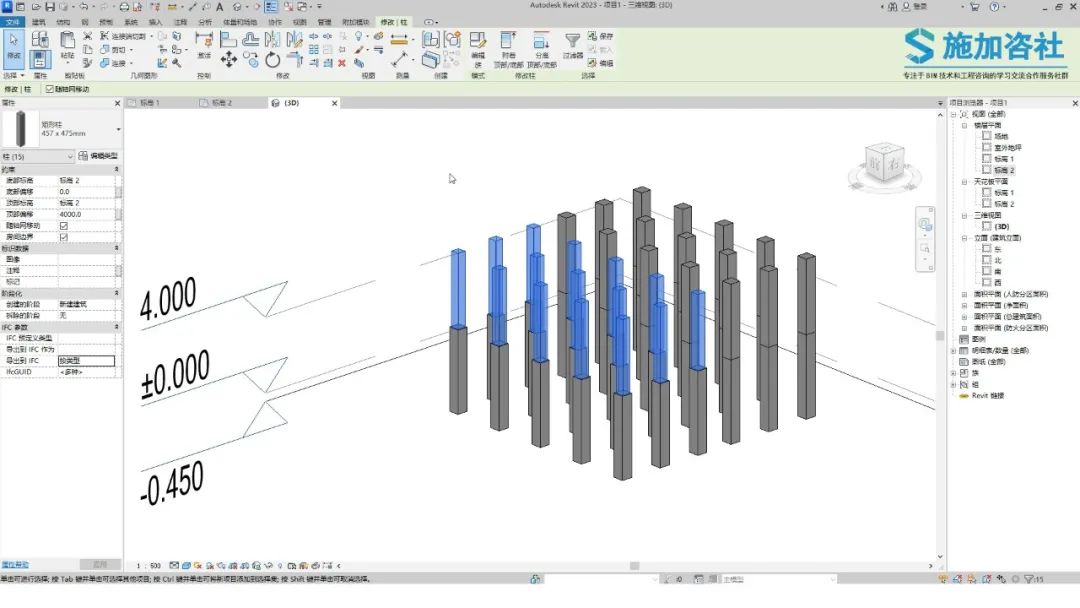
Task: Click the horizontal scrollbar thumb below the view
Action: click(634, 566)
